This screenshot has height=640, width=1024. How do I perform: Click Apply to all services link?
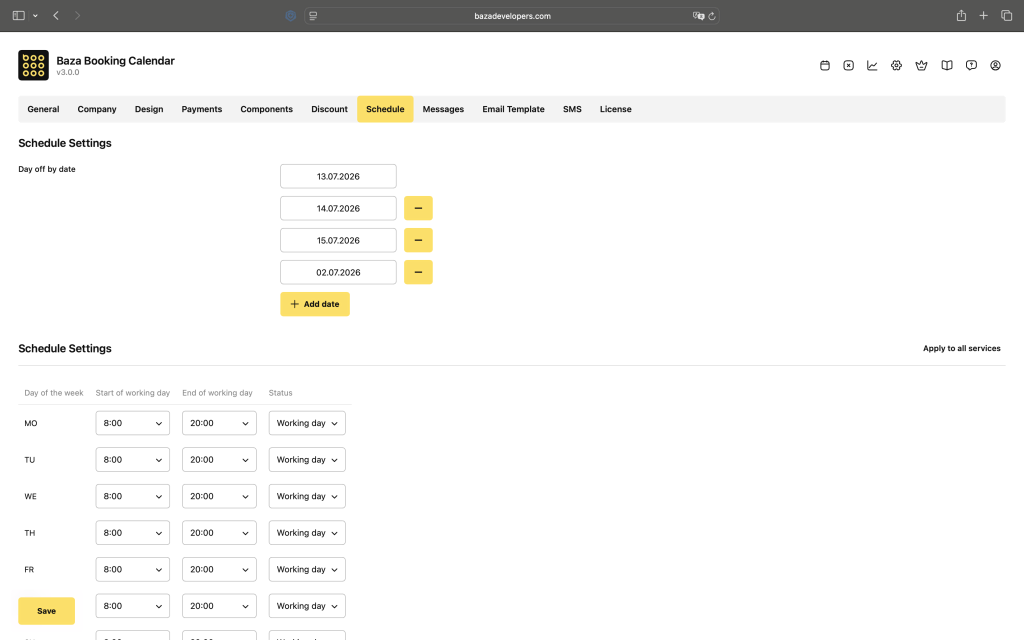[x=961, y=349]
